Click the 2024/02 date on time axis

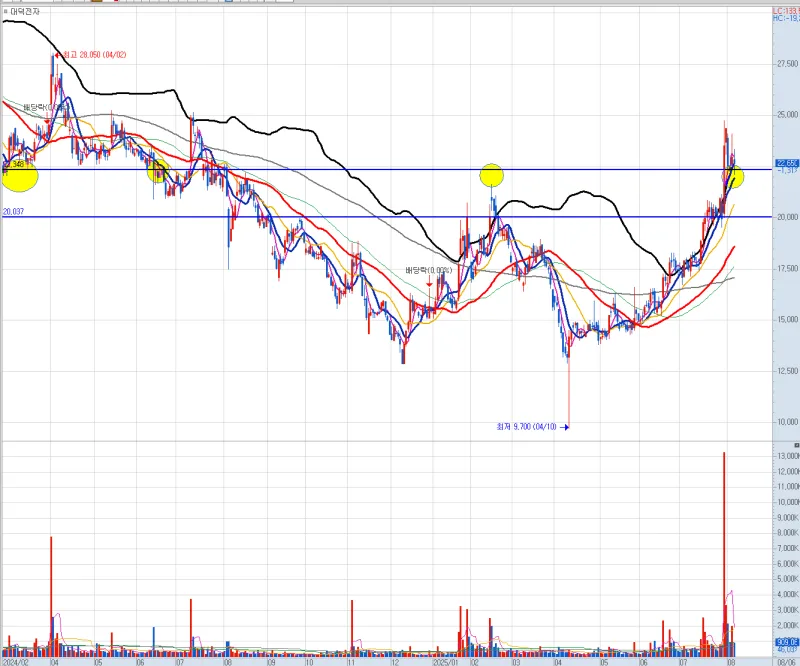point(14,661)
